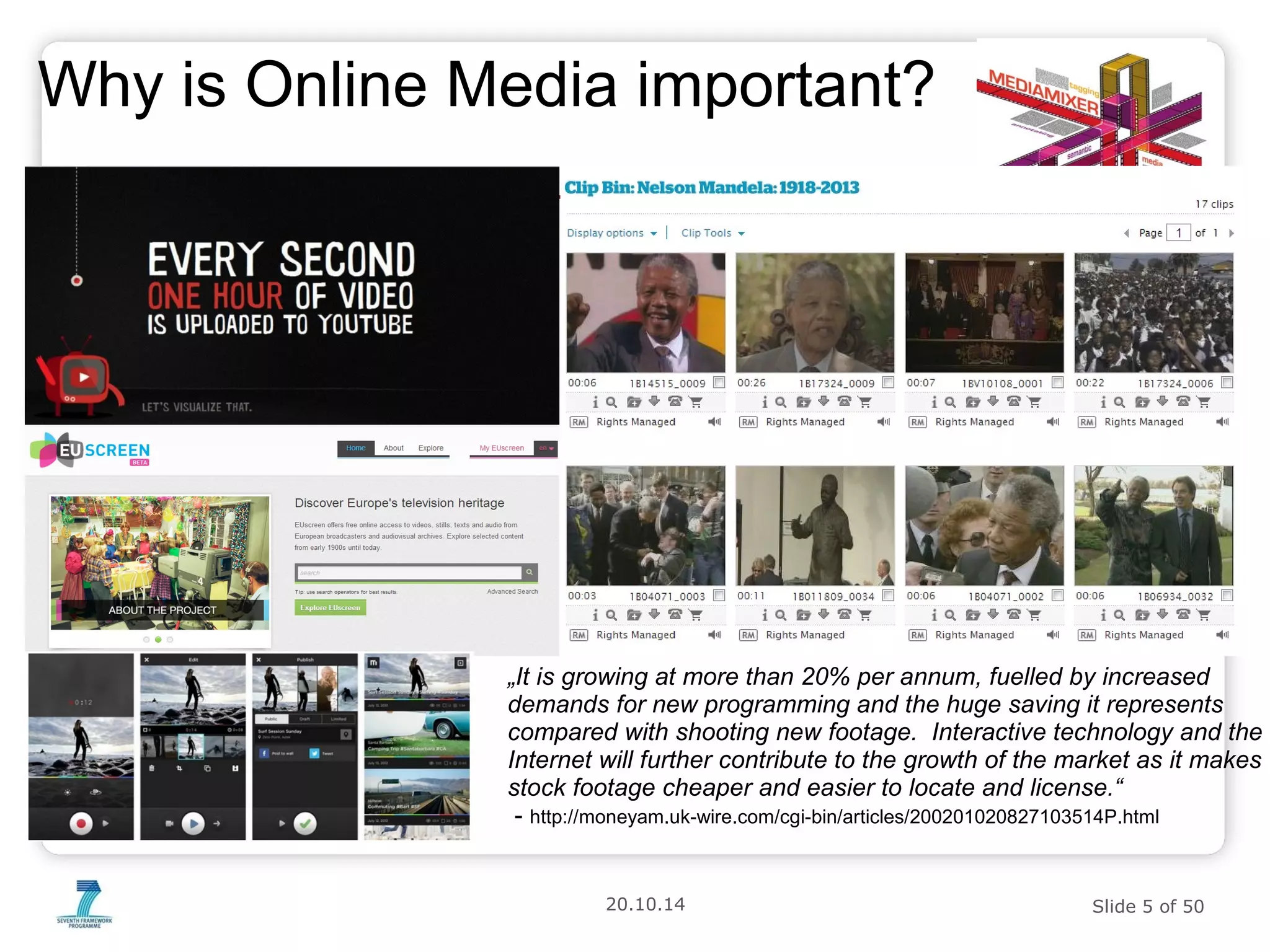Add clip 1B14515_0009 to a bin folder
1270x952 pixels.
(634, 402)
